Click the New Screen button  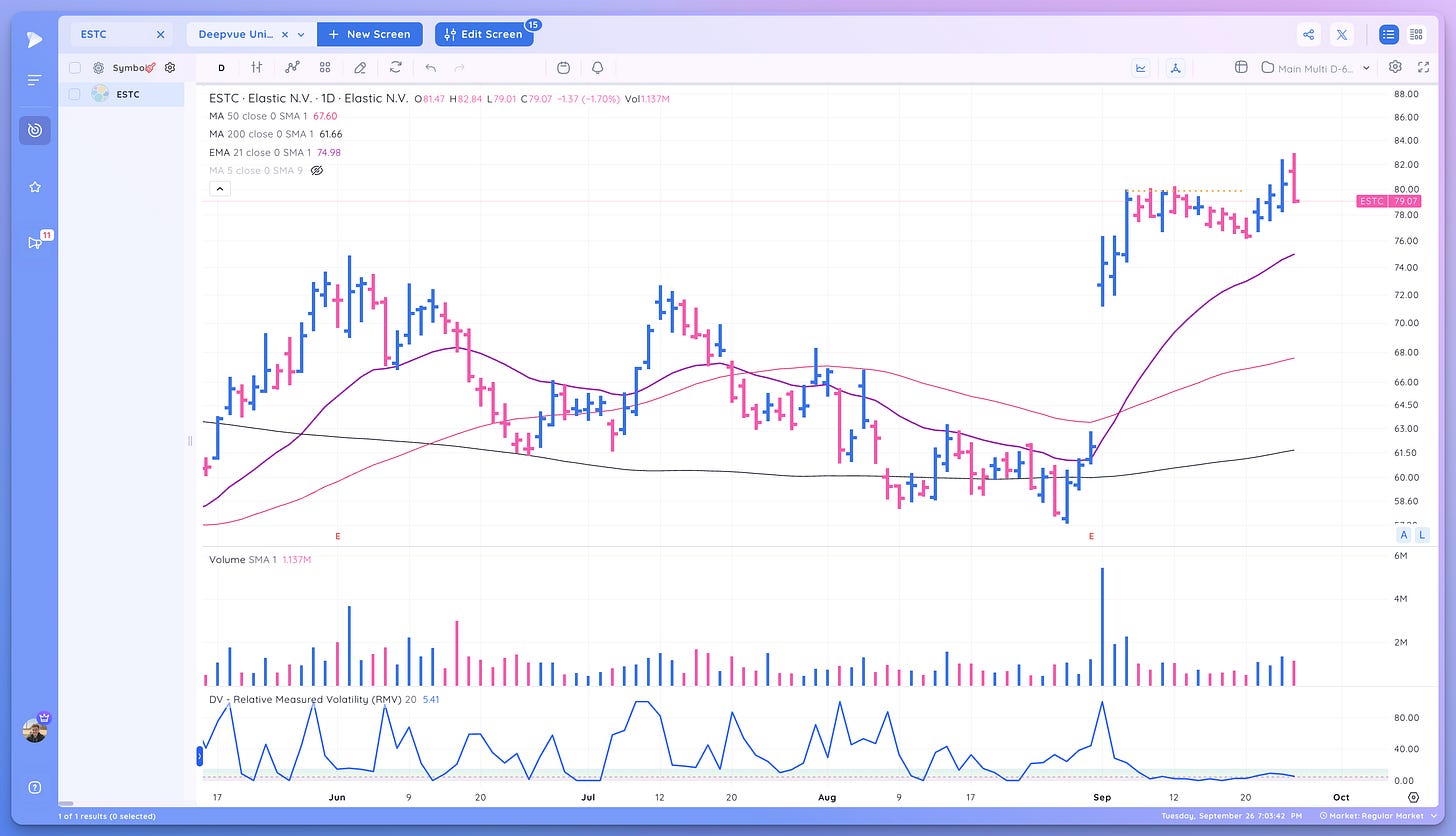(369, 34)
